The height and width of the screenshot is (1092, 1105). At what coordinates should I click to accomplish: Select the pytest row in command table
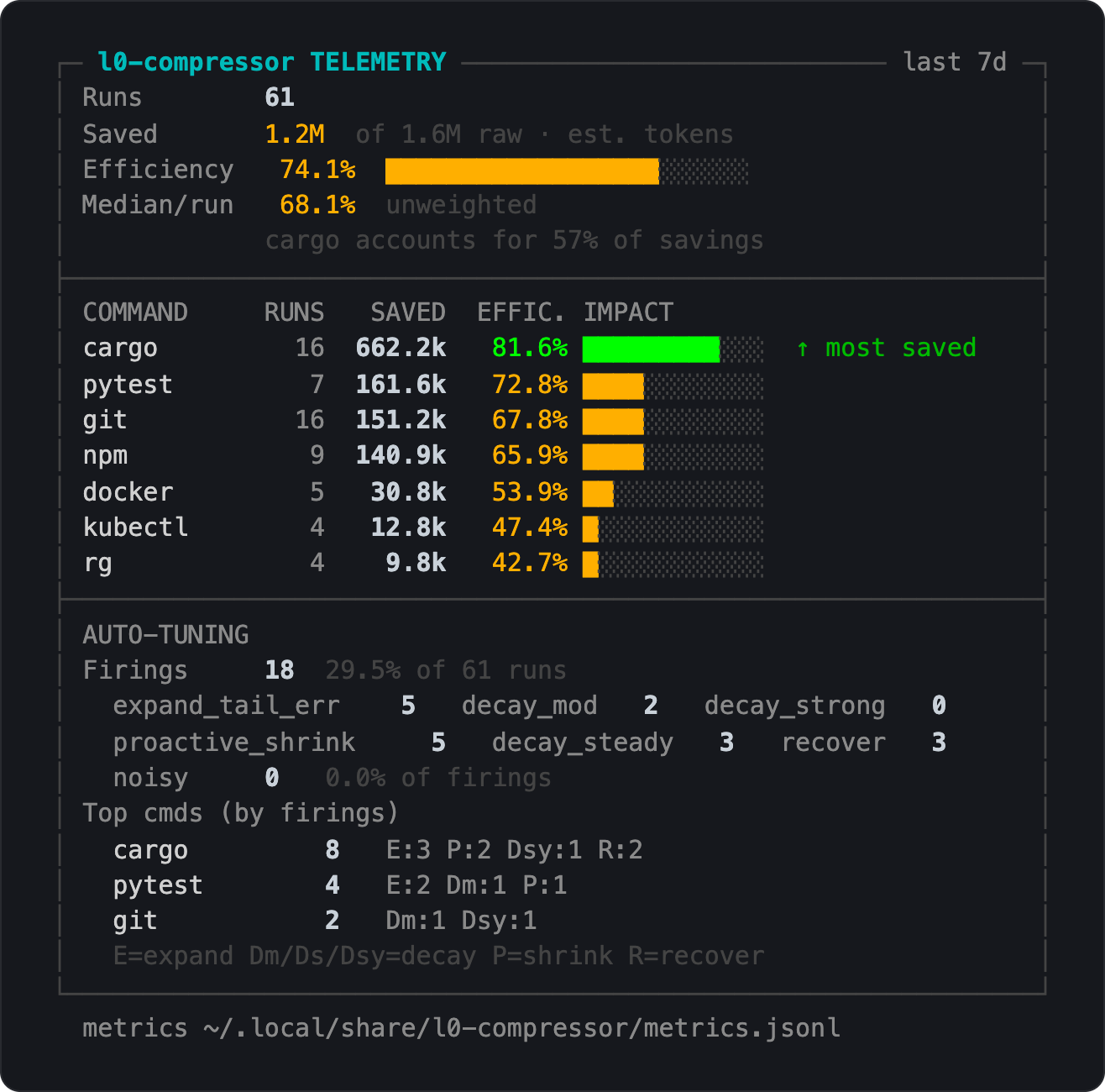tap(423, 385)
